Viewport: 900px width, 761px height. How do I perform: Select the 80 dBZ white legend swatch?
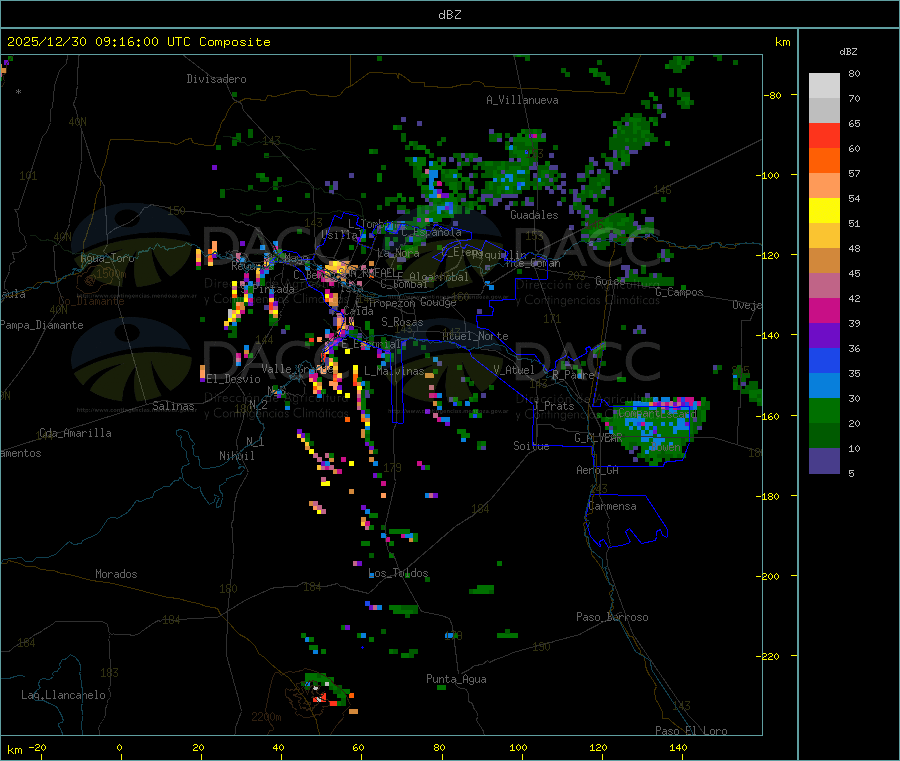tap(824, 86)
